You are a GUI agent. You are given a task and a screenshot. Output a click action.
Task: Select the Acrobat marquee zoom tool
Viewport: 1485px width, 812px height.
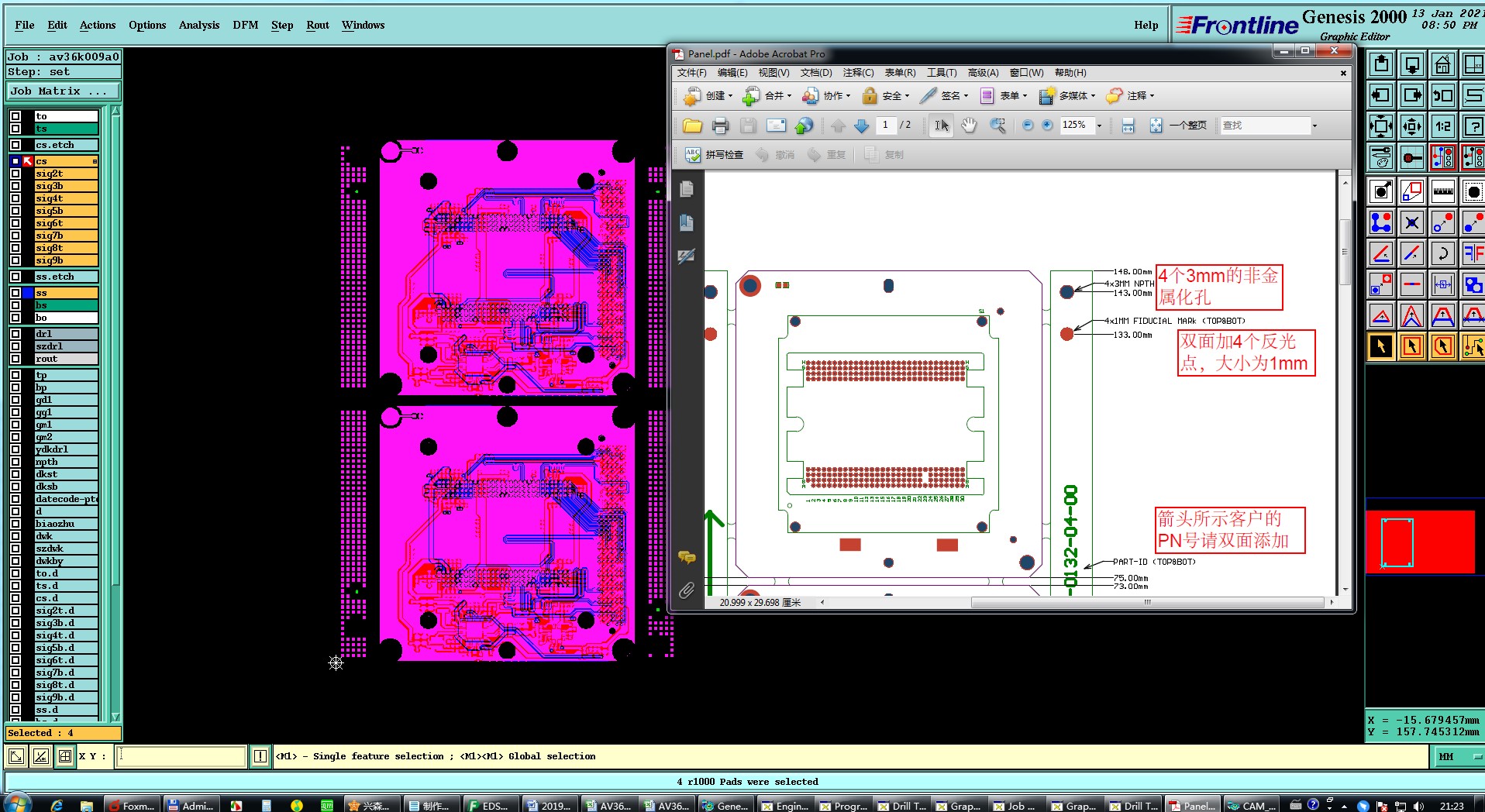pyautogui.click(x=997, y=126)
